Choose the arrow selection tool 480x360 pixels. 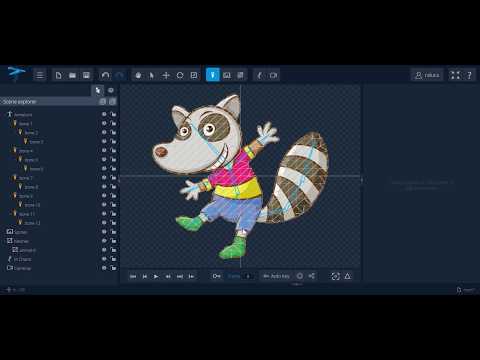pyautogui.click(x=152, y=75)
